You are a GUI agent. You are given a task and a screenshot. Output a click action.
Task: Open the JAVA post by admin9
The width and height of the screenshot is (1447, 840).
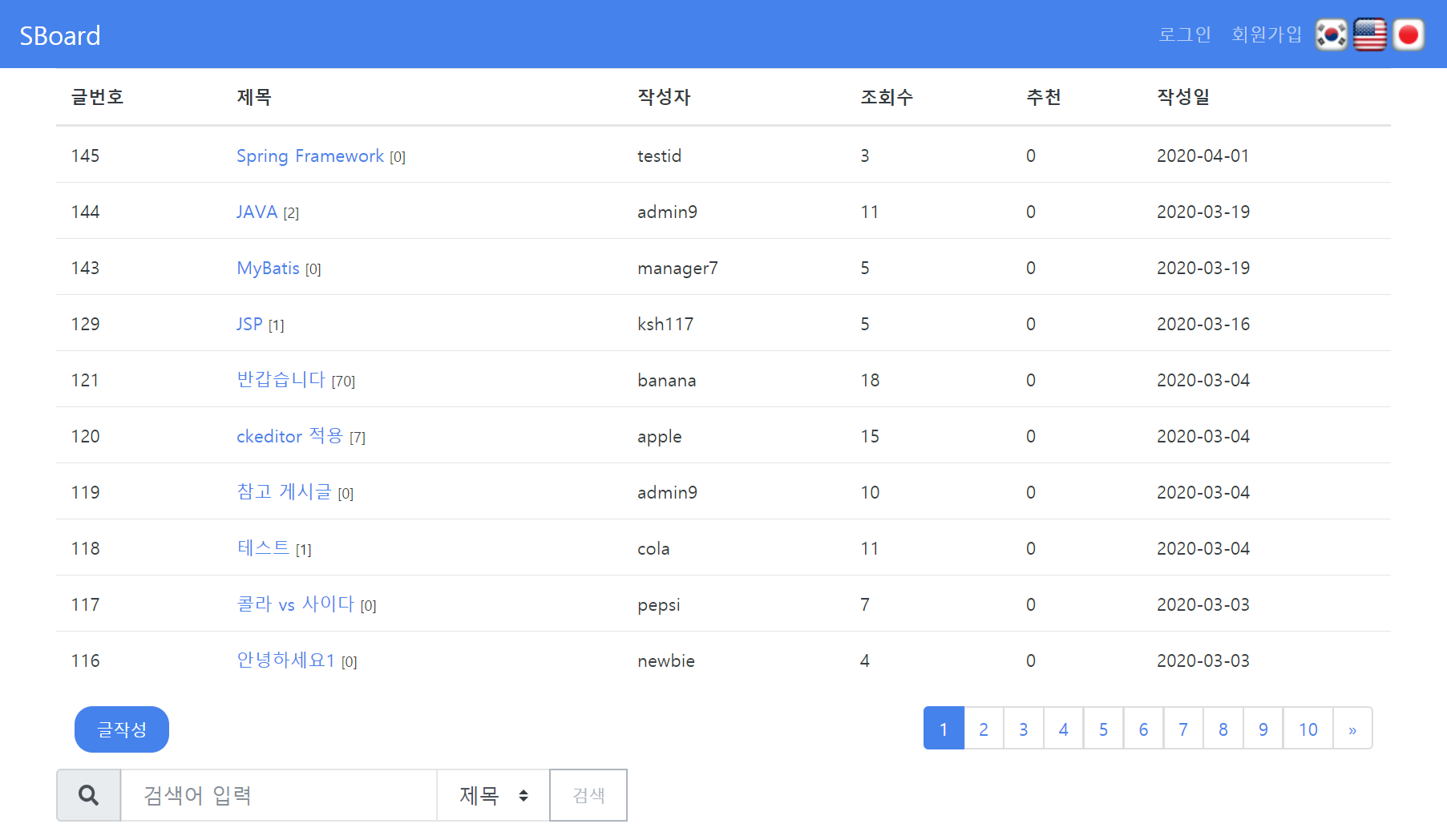point(256,212)
